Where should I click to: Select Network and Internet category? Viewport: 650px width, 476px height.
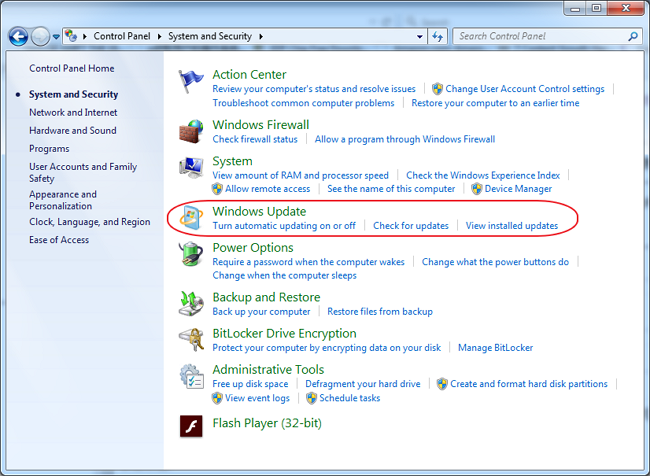pos(73,112)
